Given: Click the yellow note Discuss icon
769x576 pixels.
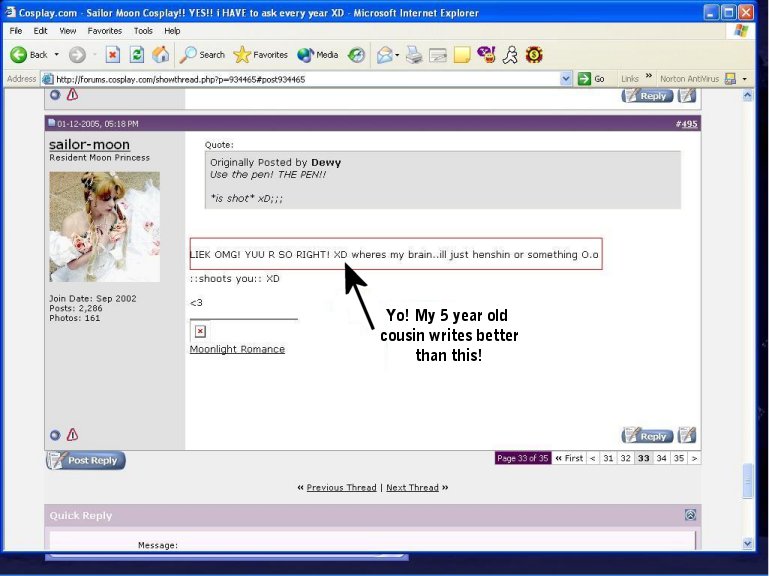Looking at the screenshot, I should [462, 55].
